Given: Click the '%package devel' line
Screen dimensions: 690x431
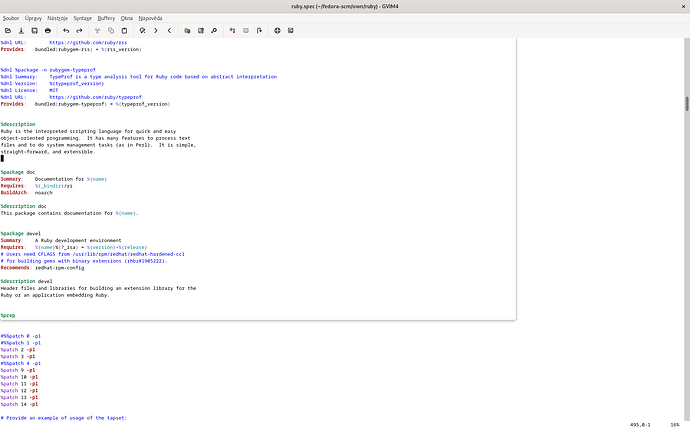Looking at the screenshot, I should coord(21,234).
